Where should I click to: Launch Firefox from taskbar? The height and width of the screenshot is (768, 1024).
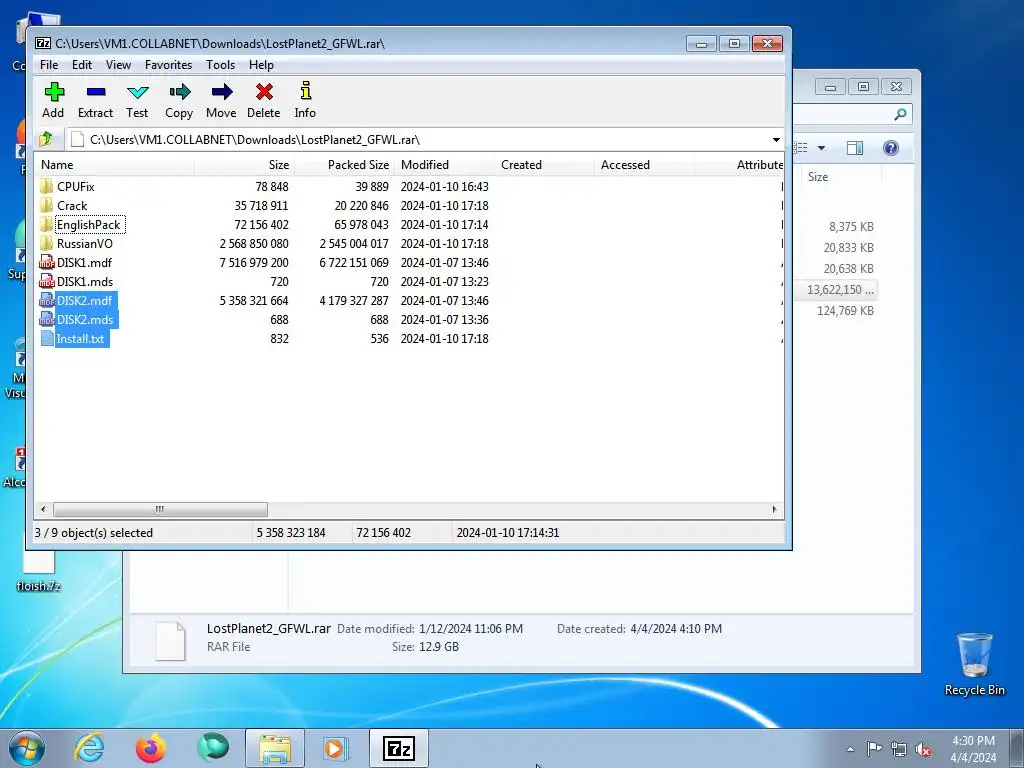[150, 748]
